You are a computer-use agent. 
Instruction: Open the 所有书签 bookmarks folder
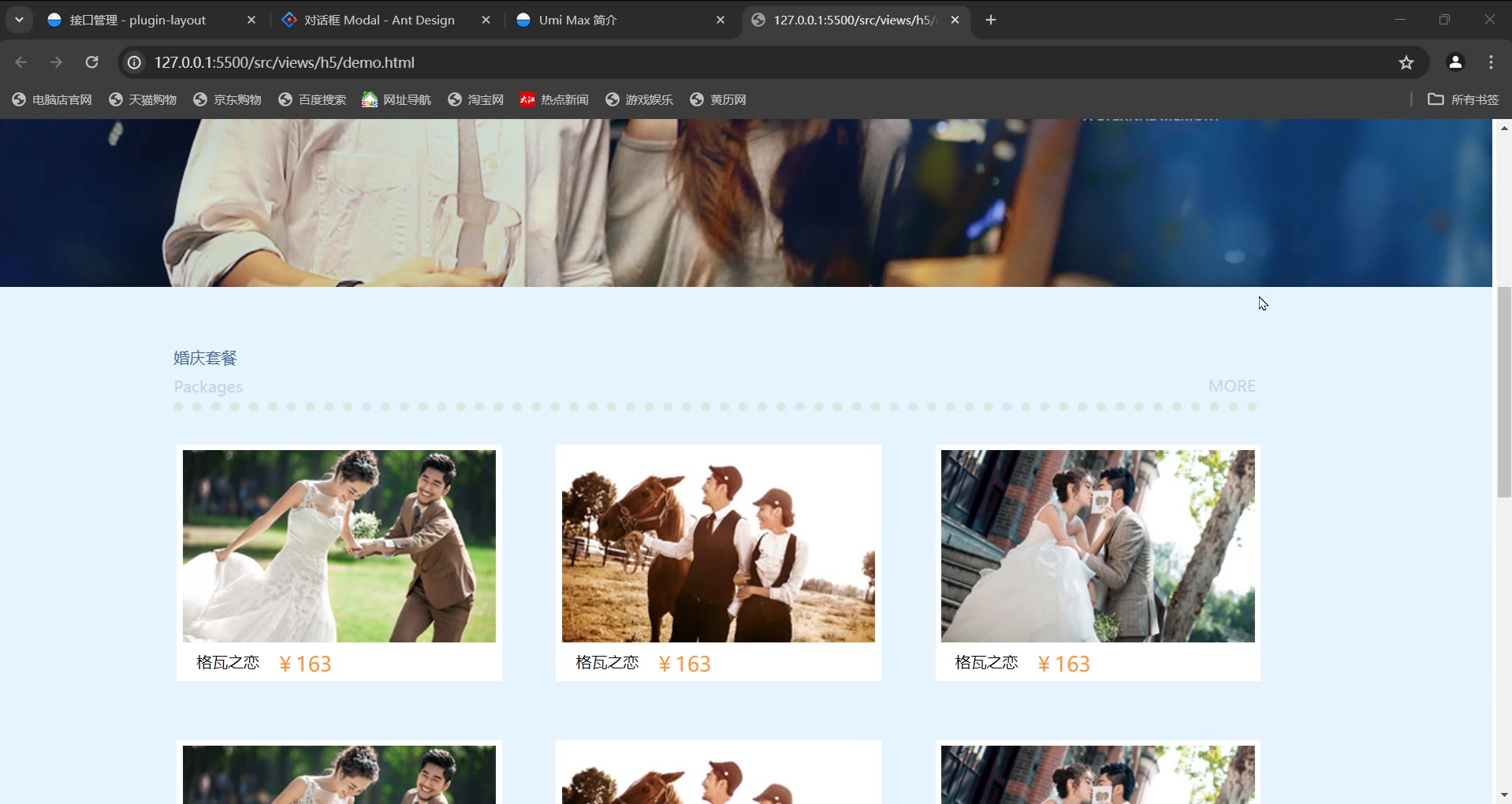(1463, 99)
